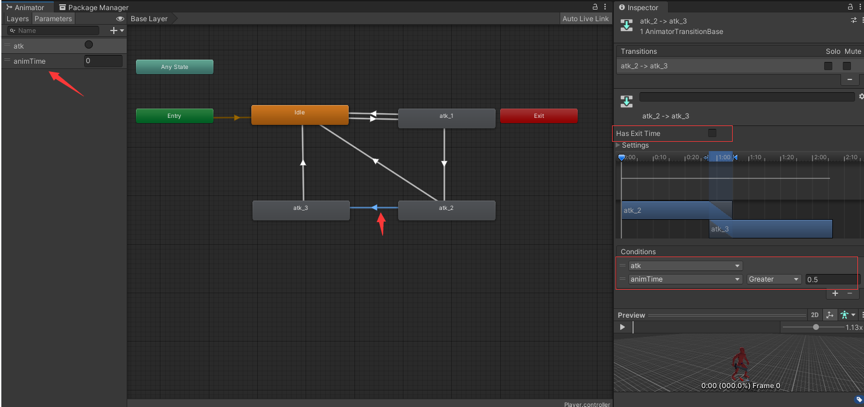The width and height of the screenshot is (864, 407).
Task: Toggle Auto Live Link
Action: (x=585, y=19)
